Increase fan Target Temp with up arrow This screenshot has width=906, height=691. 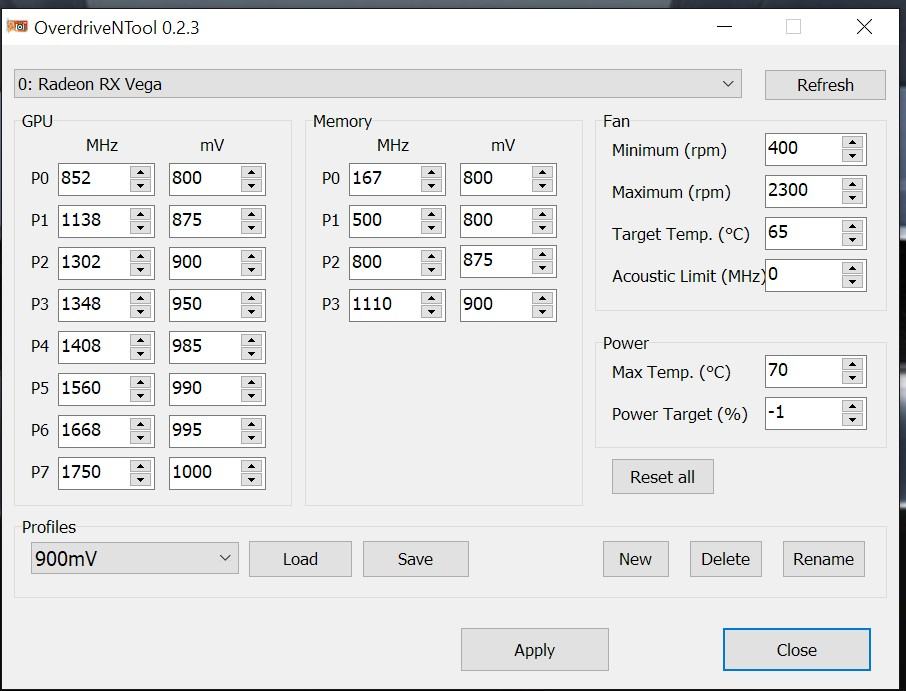pyautogui.click(x=852, y=226)
